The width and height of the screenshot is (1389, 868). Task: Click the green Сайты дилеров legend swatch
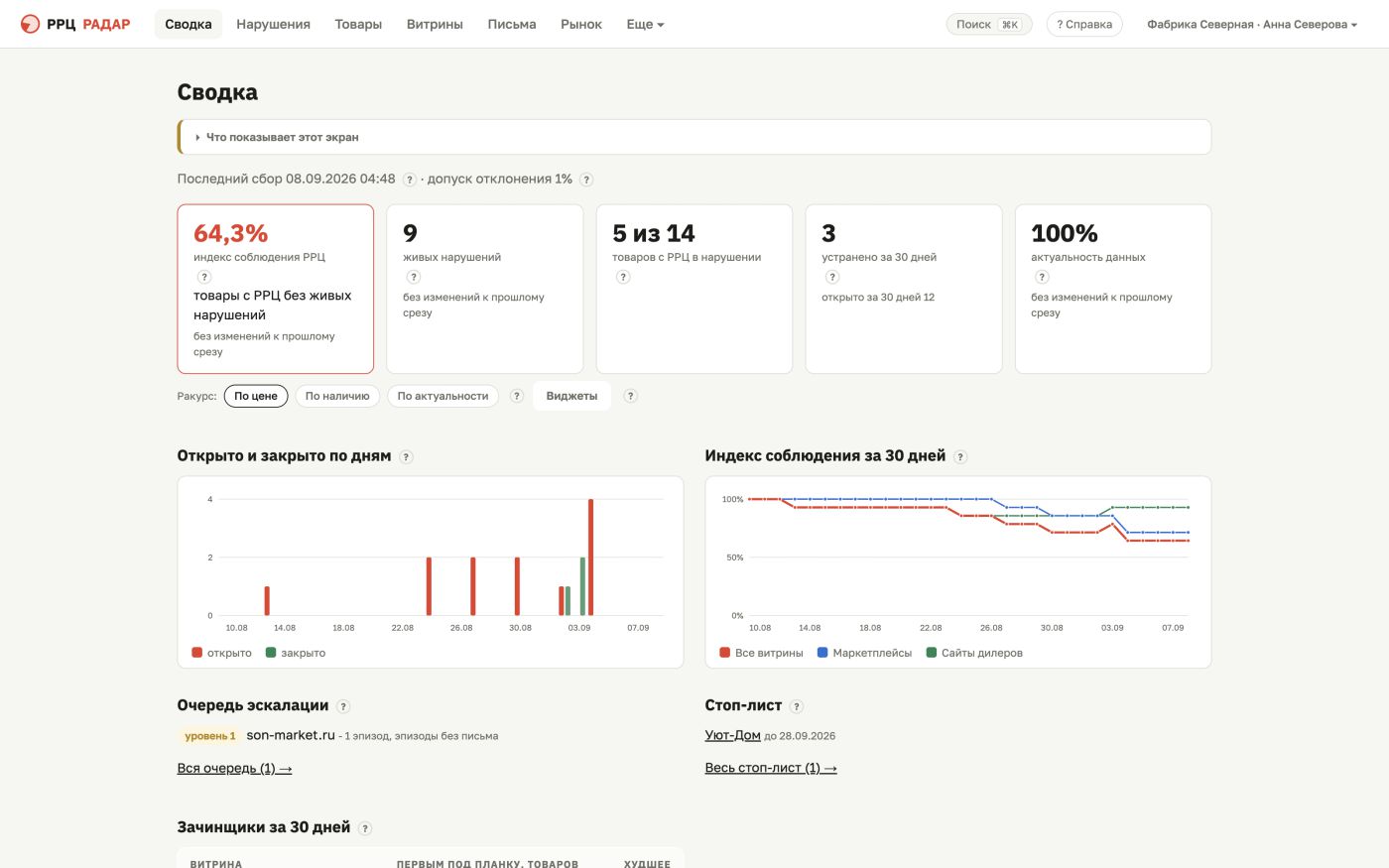coord(931,653)
